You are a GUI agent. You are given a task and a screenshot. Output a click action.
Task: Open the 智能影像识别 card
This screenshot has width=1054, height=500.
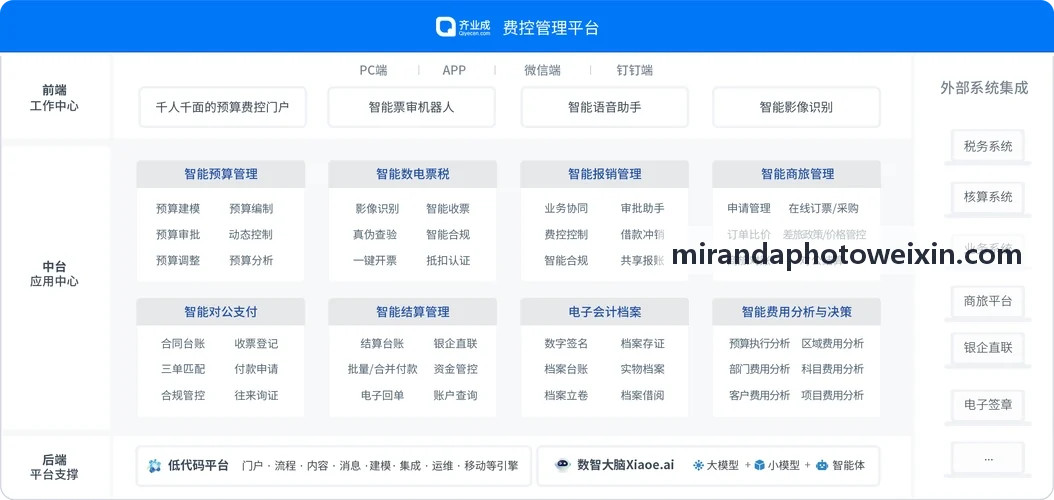click(796, 107)
